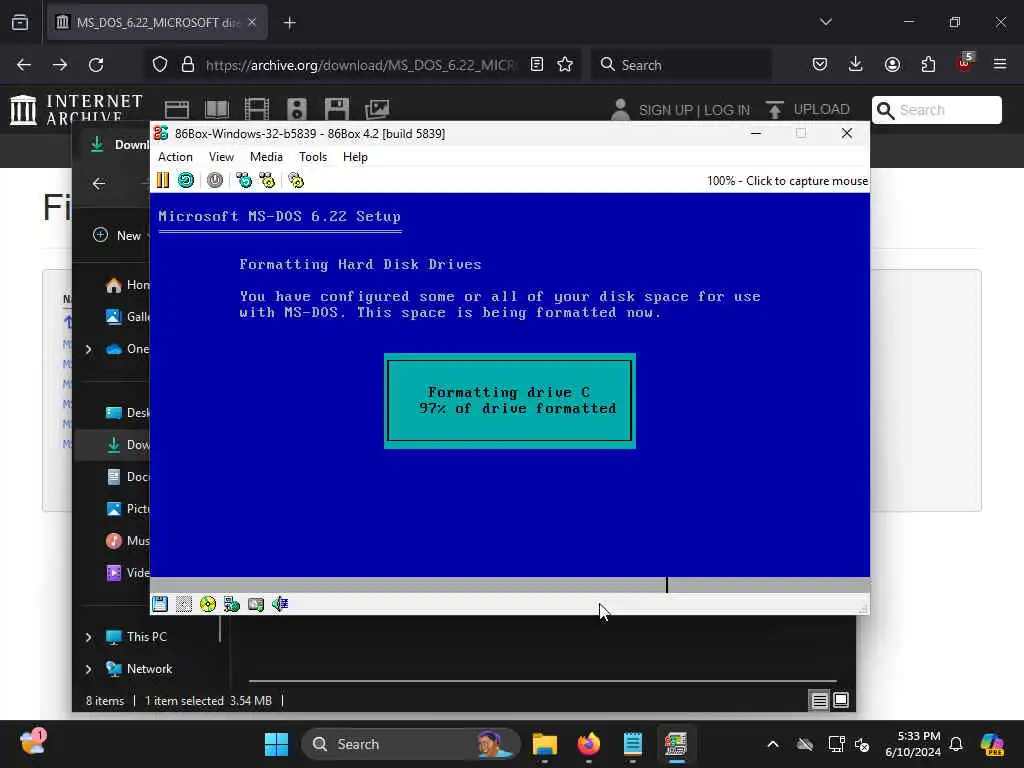
Task: Click the ACPI shutdown power icon
Action: [215, 180]
